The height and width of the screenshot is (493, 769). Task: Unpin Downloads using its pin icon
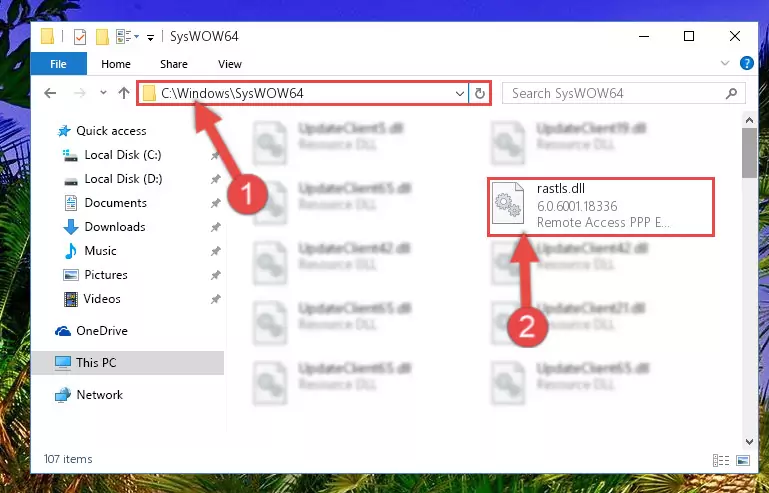click(x=215, y=227)
